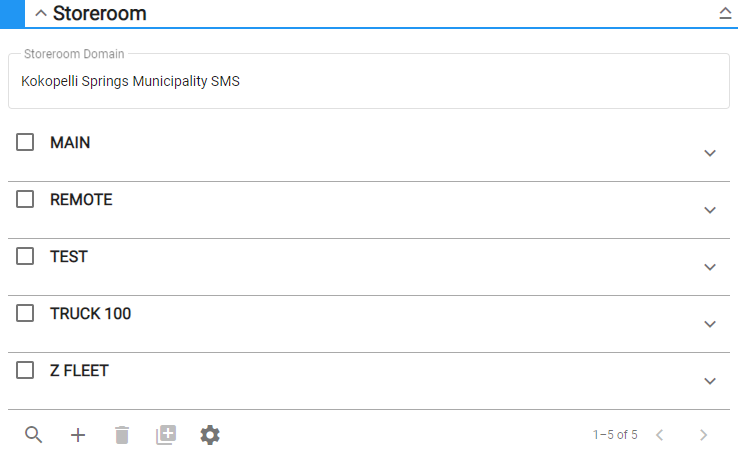Click the duplicate record icon

(x=166, y=435)
